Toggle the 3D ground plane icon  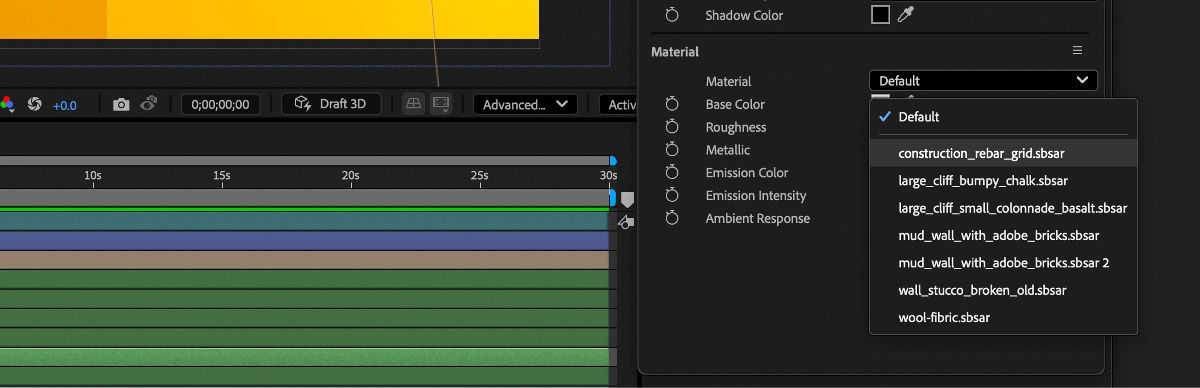(x=412, y=104)
